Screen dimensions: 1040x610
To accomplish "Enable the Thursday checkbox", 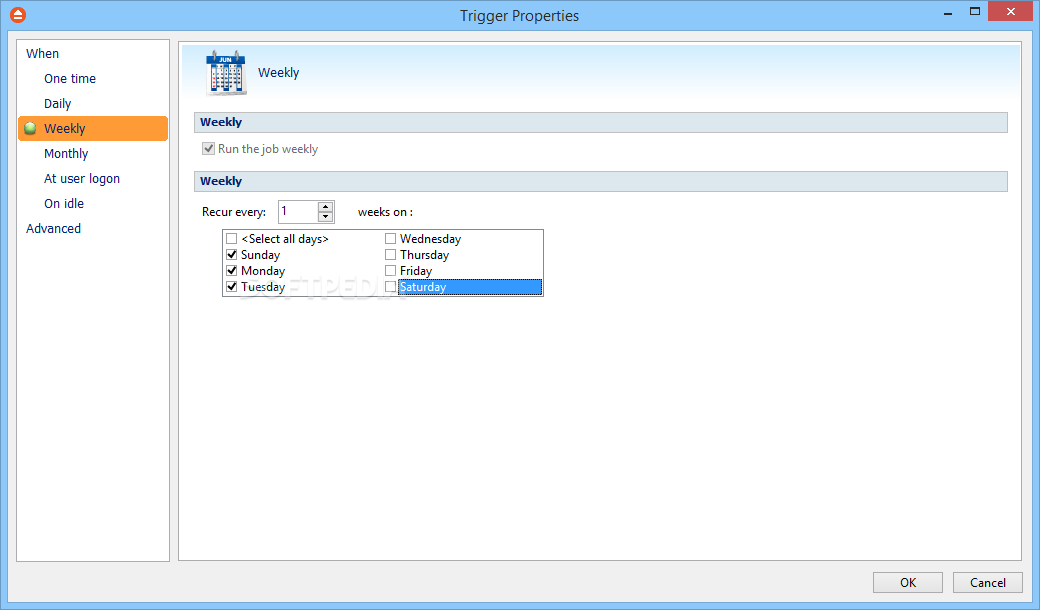I will tap(391, 255).
